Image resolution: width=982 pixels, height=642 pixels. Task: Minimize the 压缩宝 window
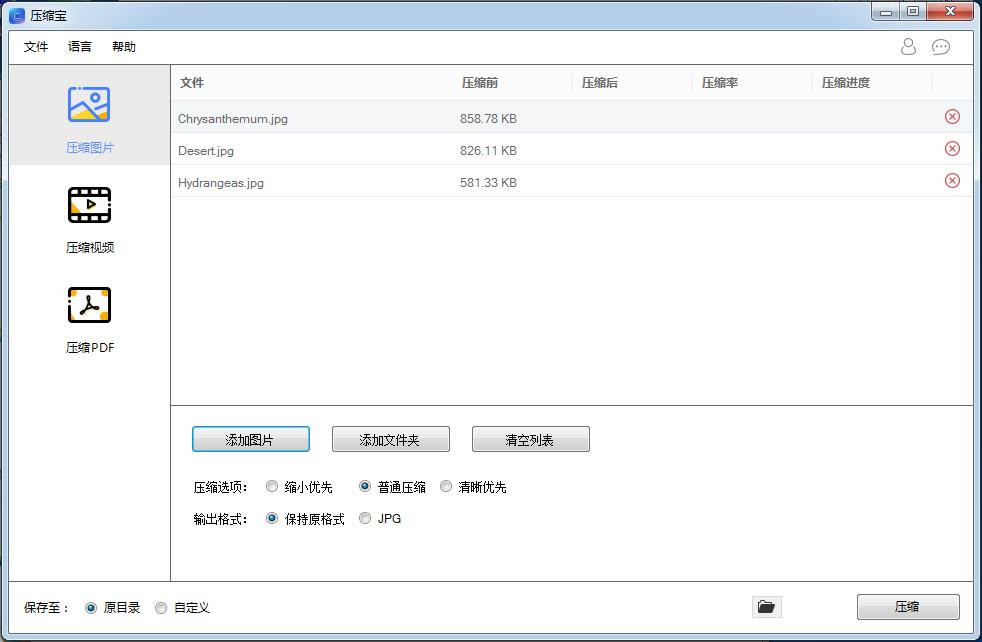pos(886,11)
